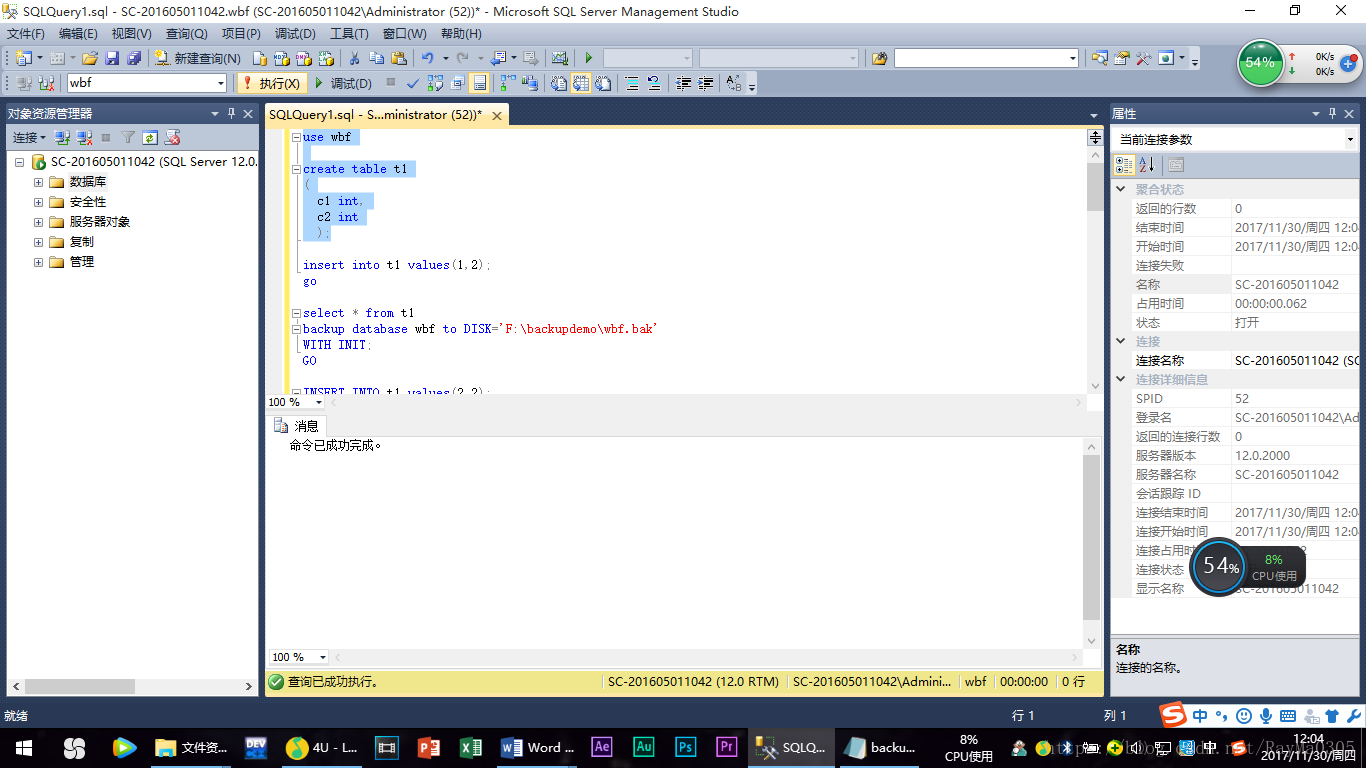
Task: Expand the 数据库 tree node
Action: pyautogui.click(x=38, y=182)
